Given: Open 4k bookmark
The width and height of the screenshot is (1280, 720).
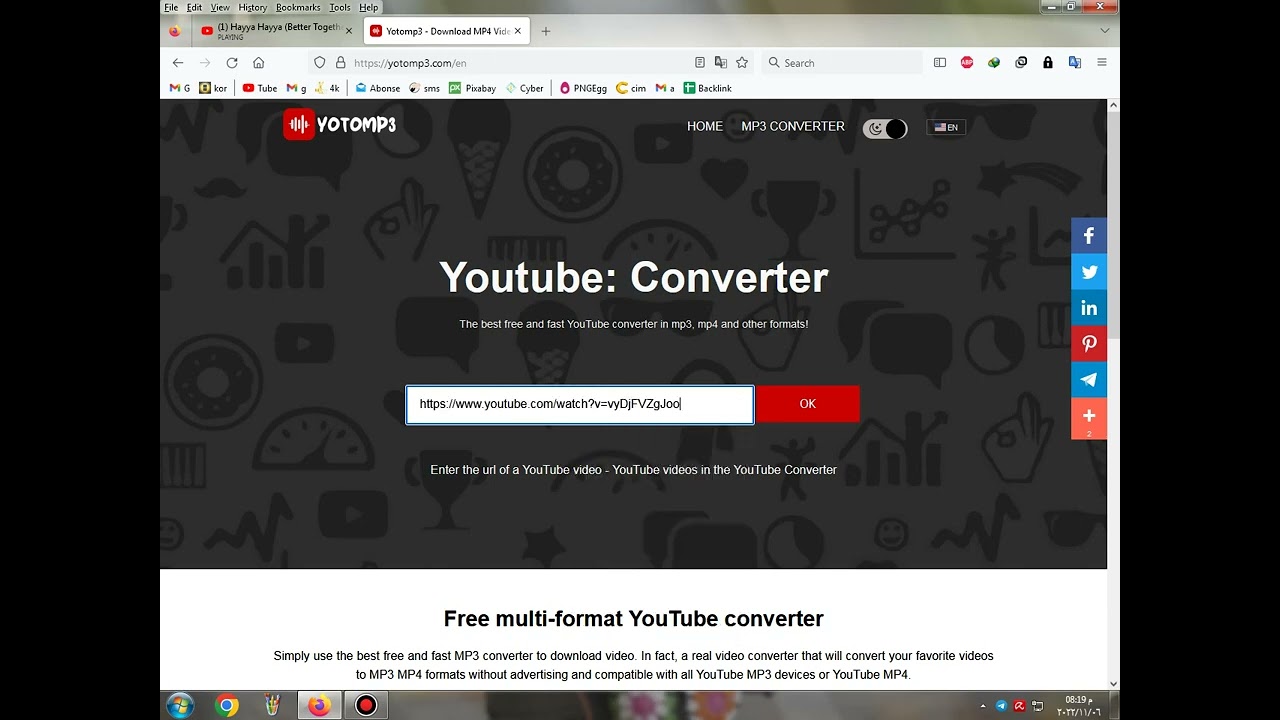Looking at the screenshot, I should (x=327, y=88).
